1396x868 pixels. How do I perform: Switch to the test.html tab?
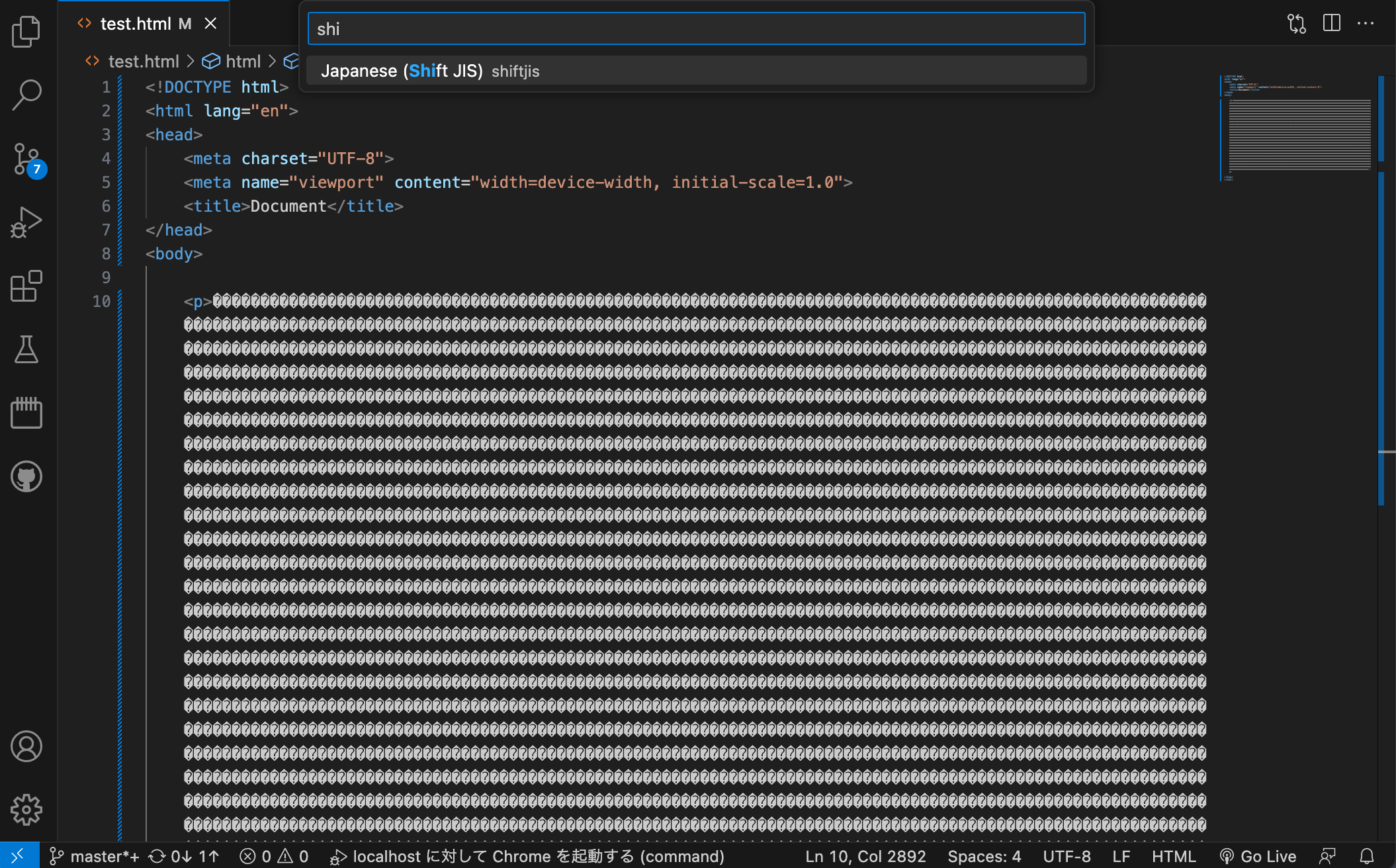tap(144, 24)
